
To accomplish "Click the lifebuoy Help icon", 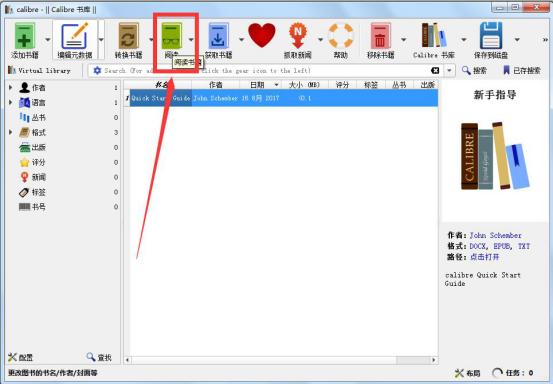I will pos(341,35).
